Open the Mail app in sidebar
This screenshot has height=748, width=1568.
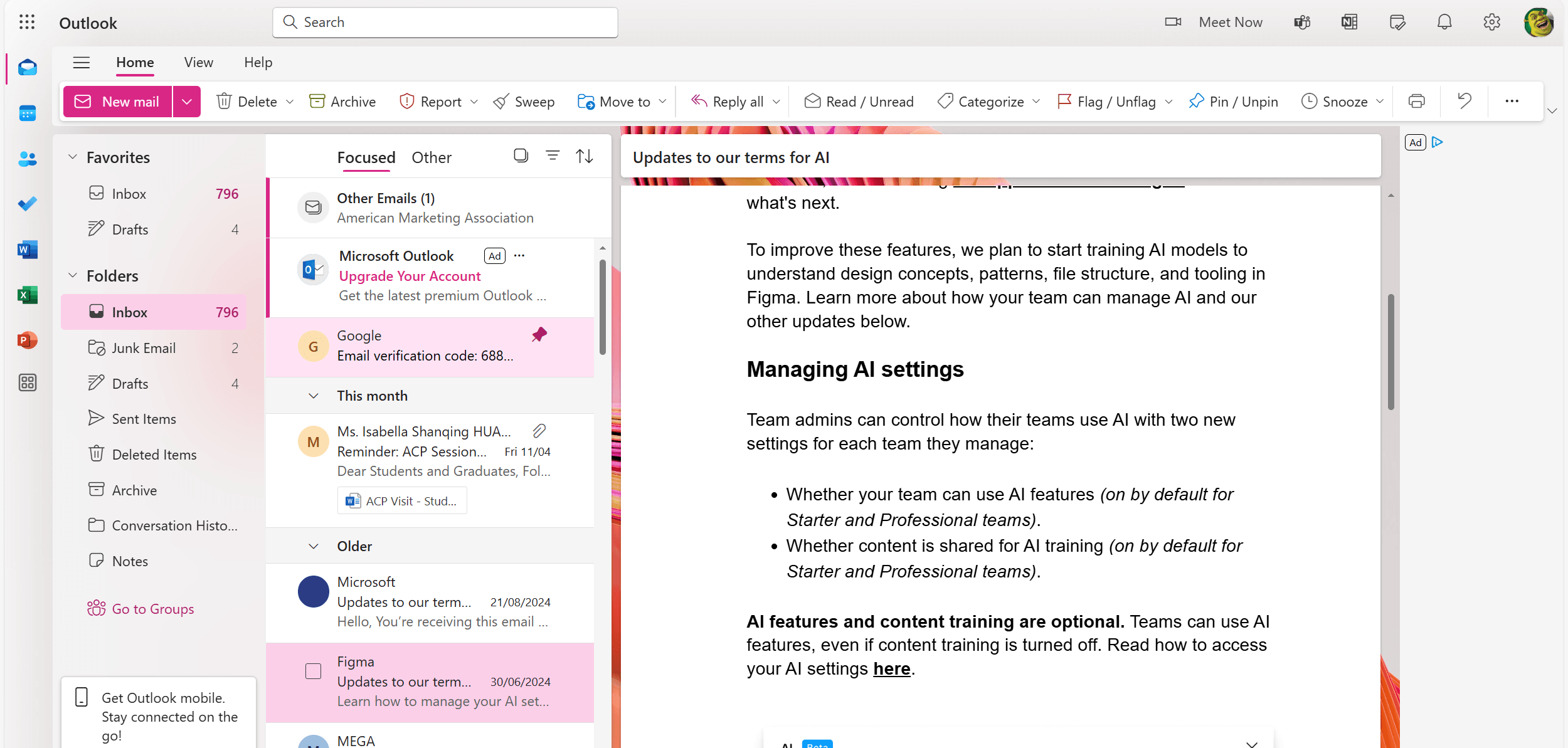[28, 67]
